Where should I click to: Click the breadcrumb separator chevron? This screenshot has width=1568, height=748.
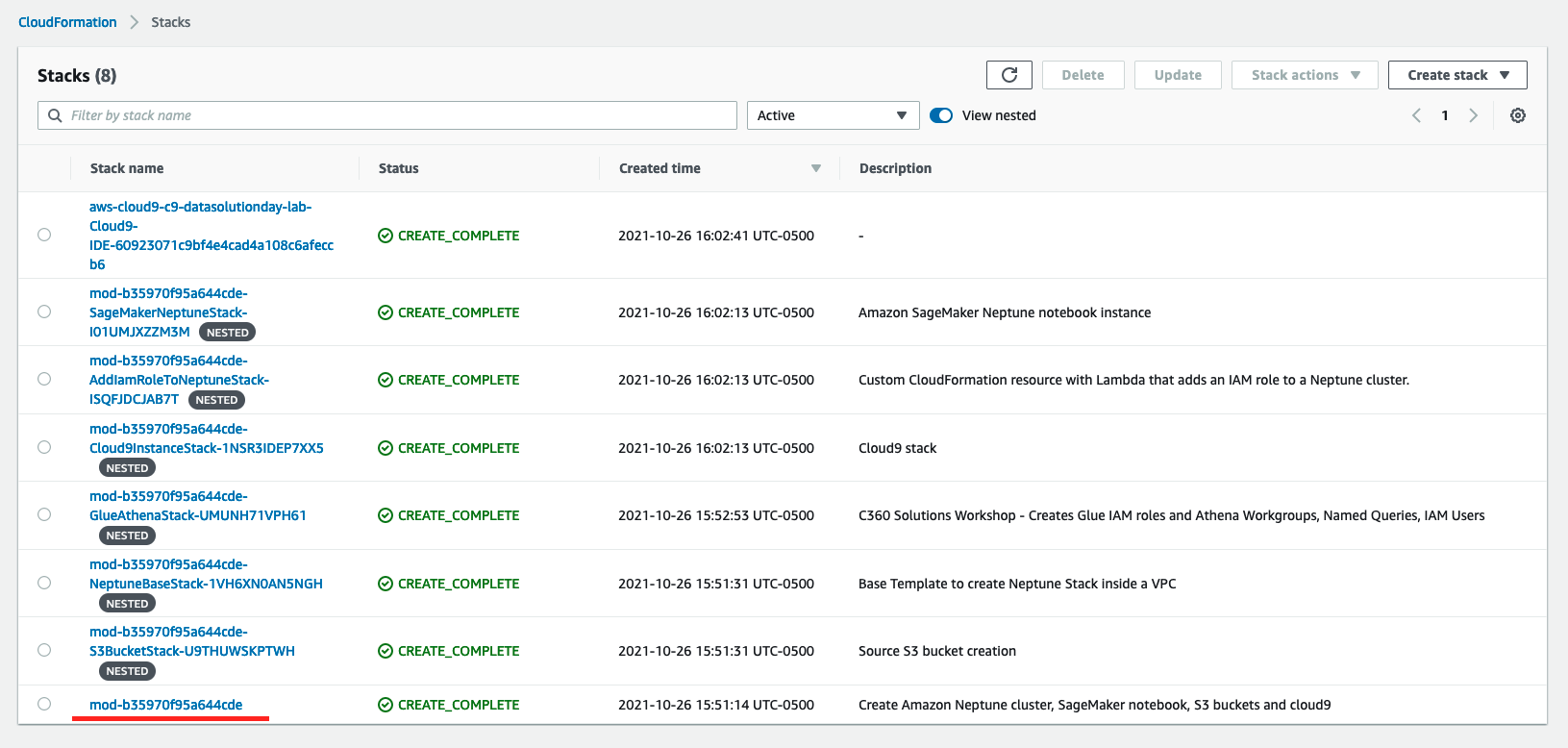pyautogui.click(x=134, y=22)
